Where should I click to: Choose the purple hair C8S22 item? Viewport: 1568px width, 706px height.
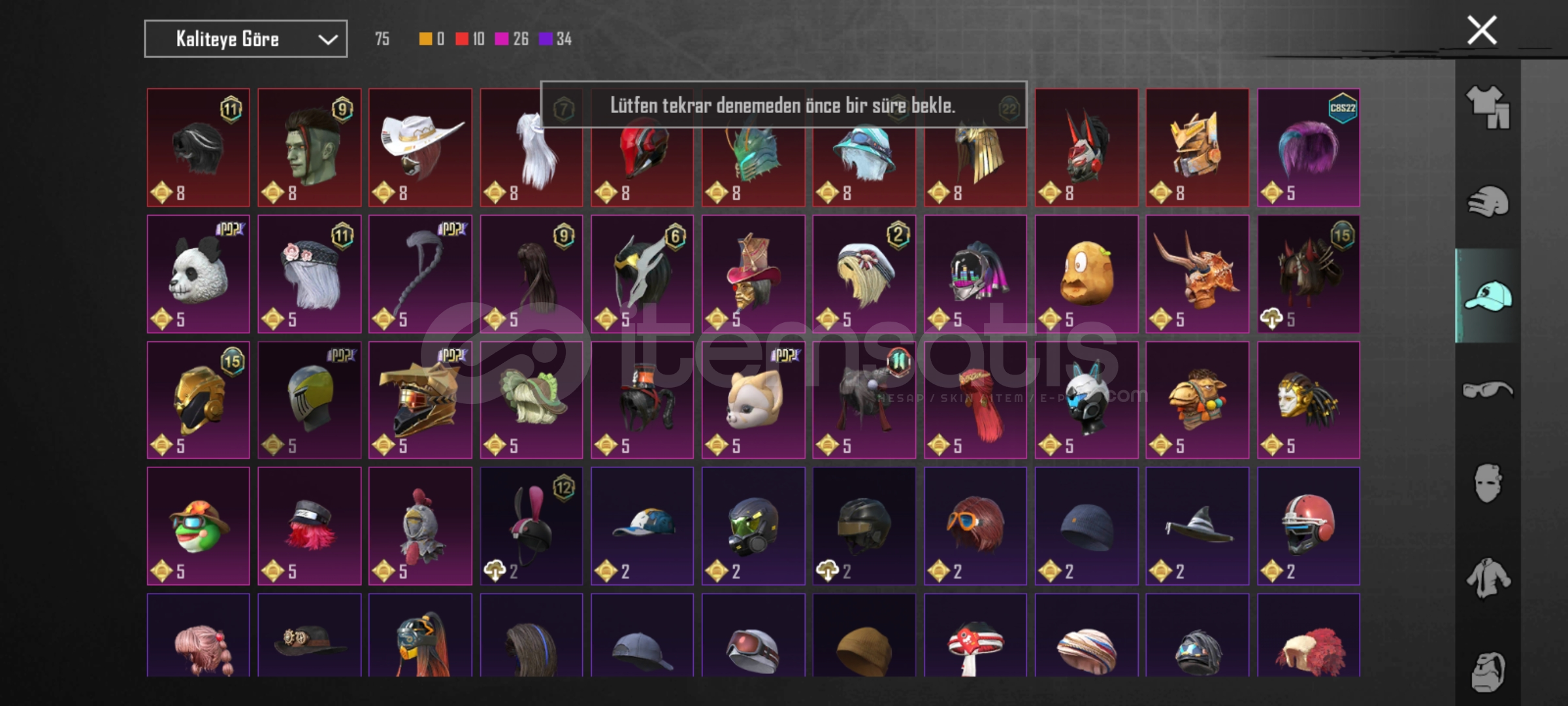click(x=1309, y=148)
